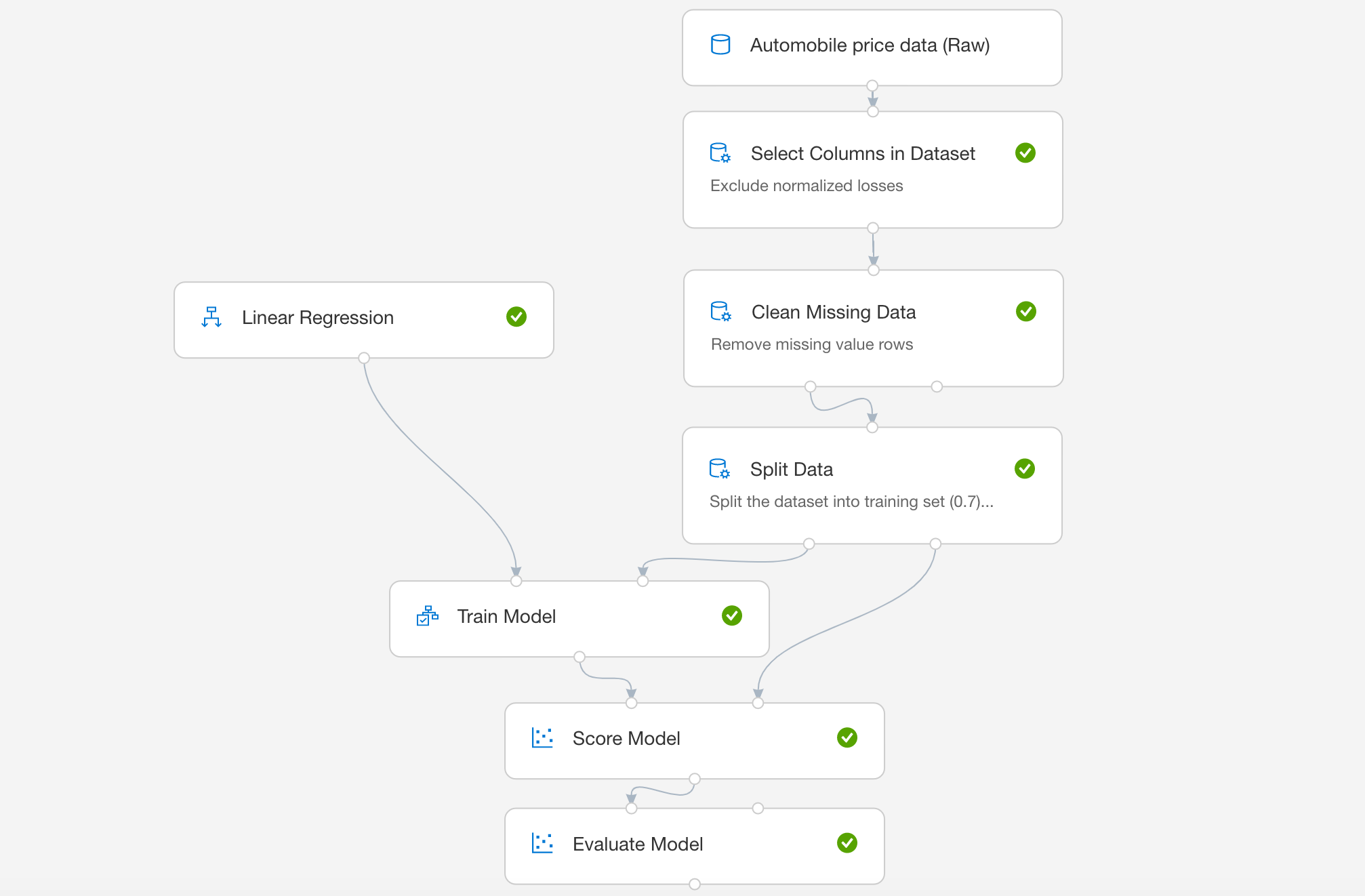Click the right input port of Train Model
This screenshot has height=896, width=1365.
click(x=643, y=581)
